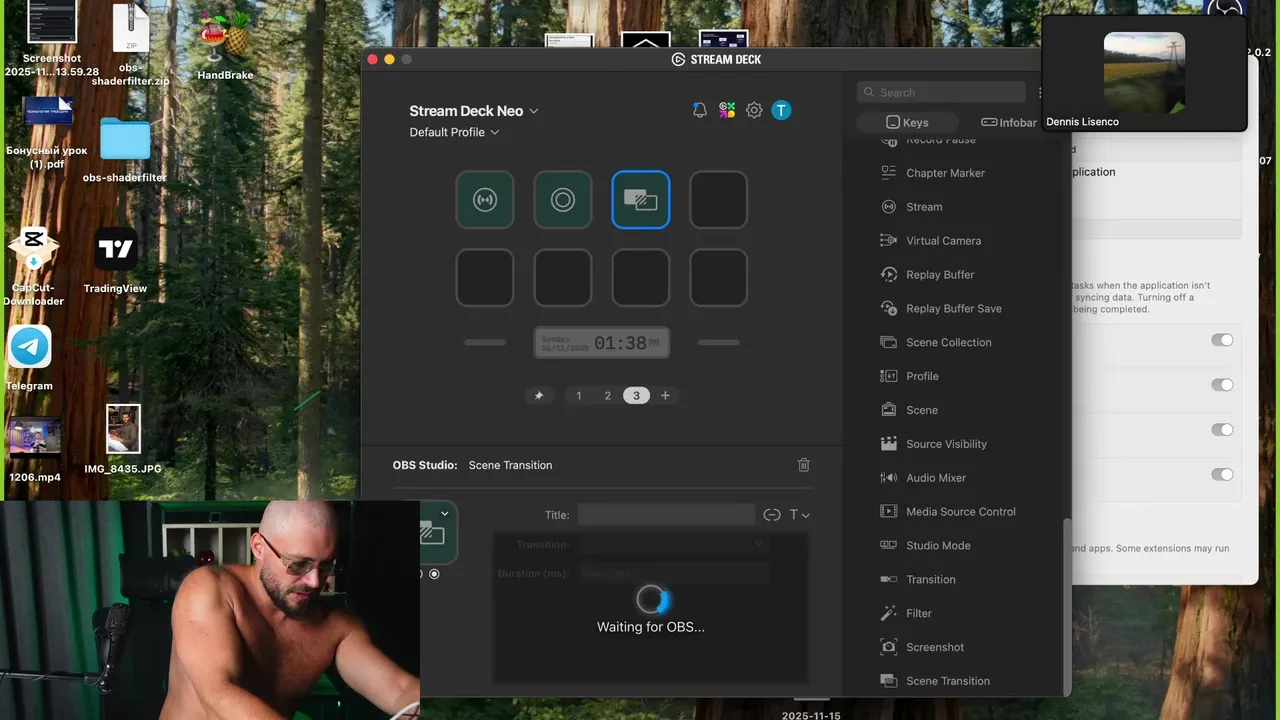The width and height of the screenshot is (1280, 720).
Task: Click the Replay Buffer action icon
Action: tap(888, 275)
